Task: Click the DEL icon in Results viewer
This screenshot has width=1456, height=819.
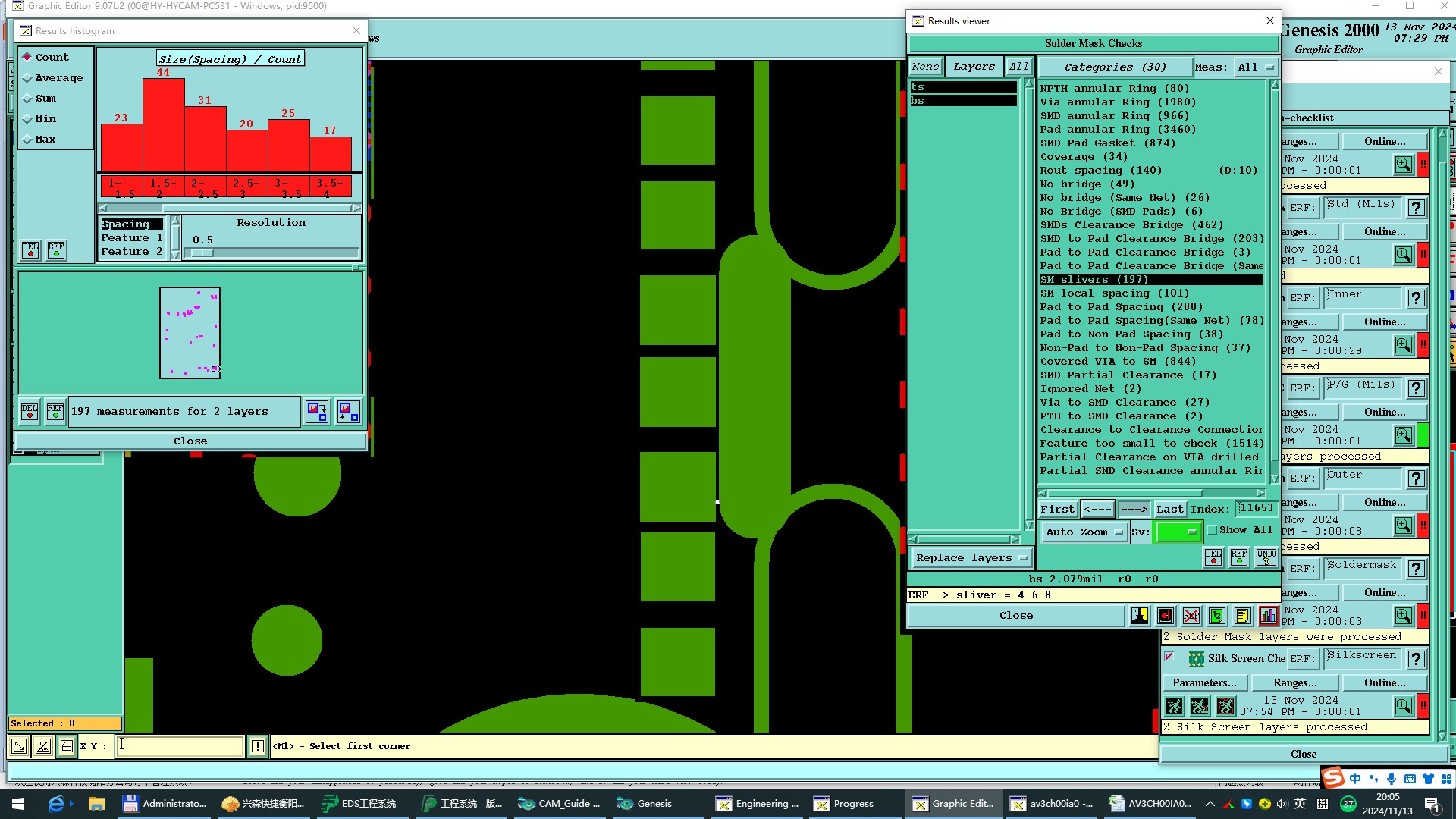Action: (1213, 557)
